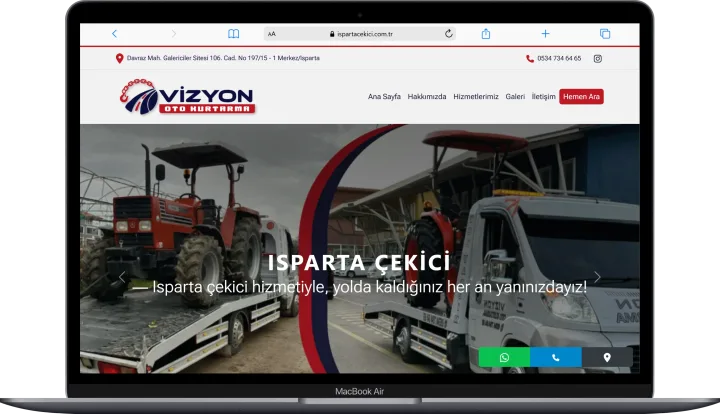The width and height of the screenshot is (720, 414).
Task: Add a new tab with the plus icon
Action: 545,34
